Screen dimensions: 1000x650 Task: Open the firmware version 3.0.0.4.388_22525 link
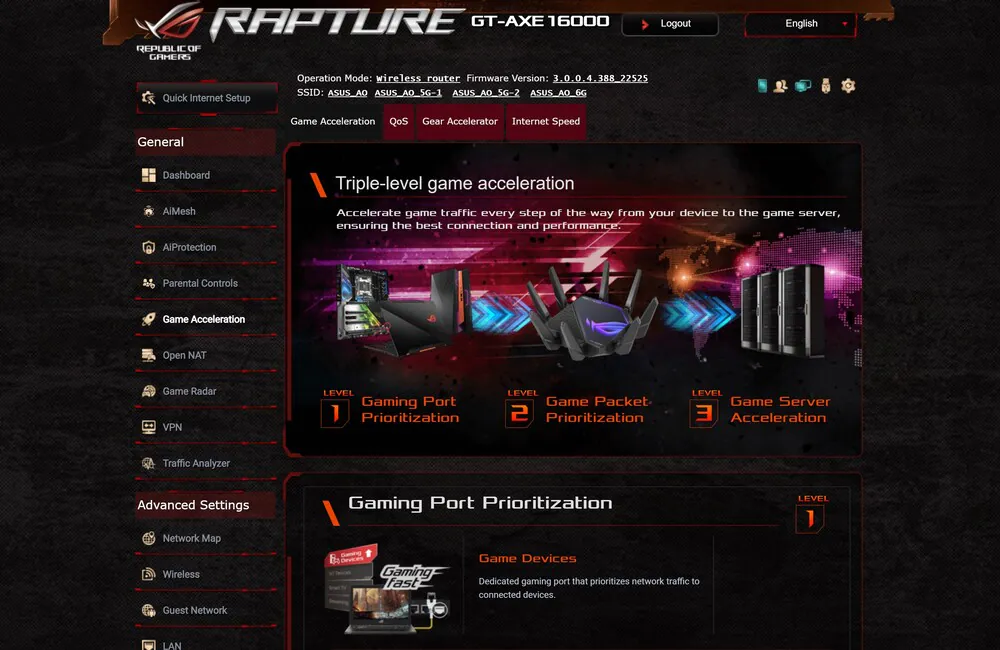point(600,78)
